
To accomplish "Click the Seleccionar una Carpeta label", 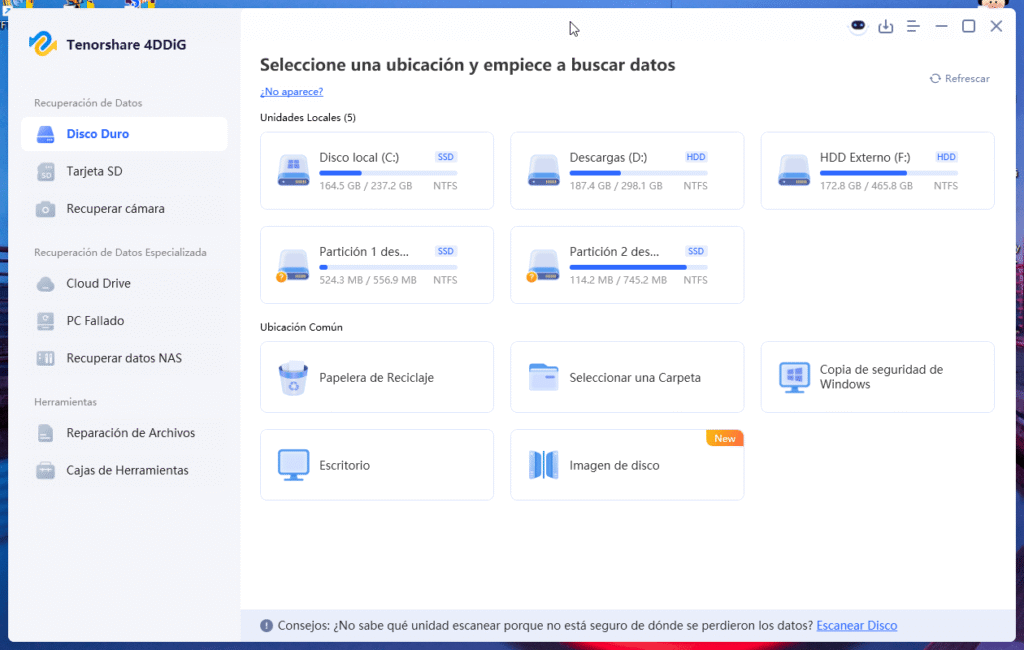I will 635,378.
